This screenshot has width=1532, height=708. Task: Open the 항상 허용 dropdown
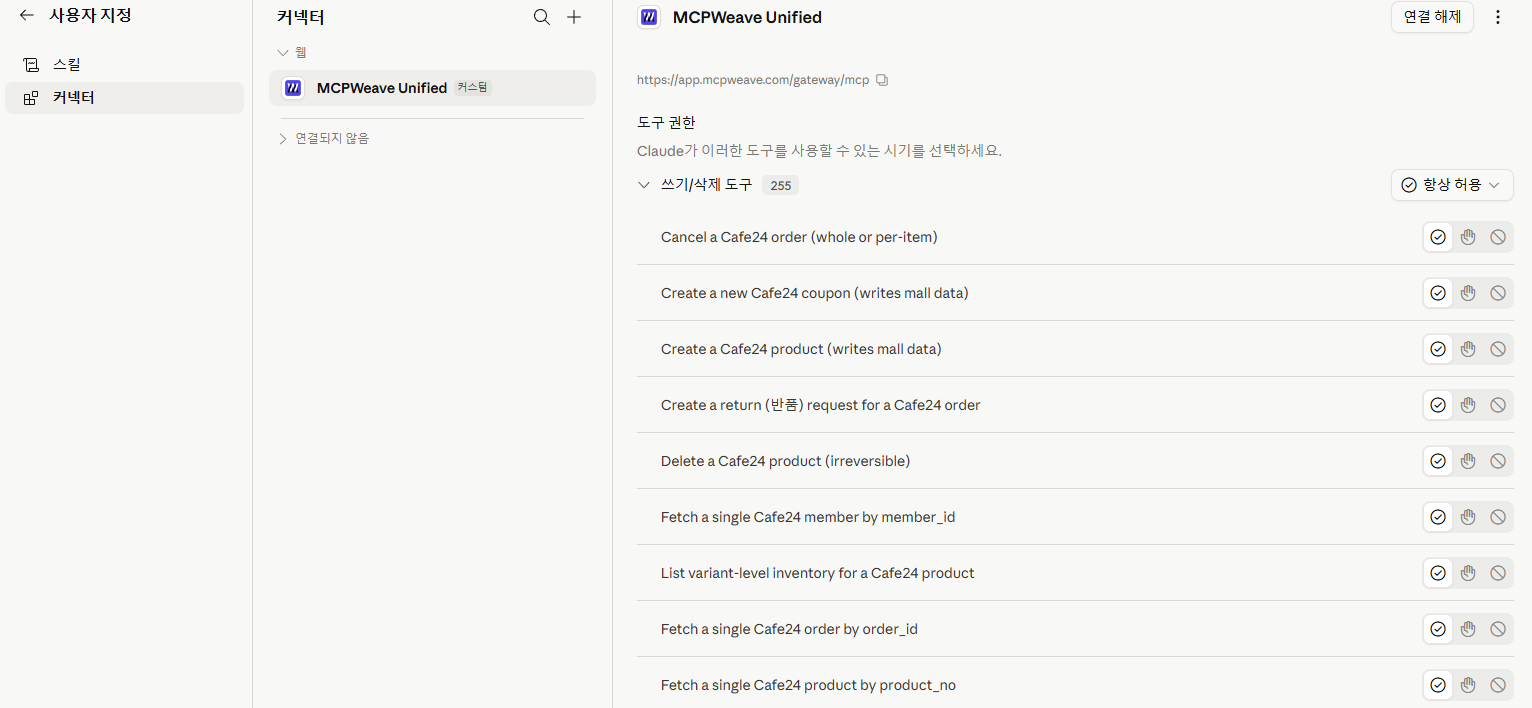(x=1452, y=185)
